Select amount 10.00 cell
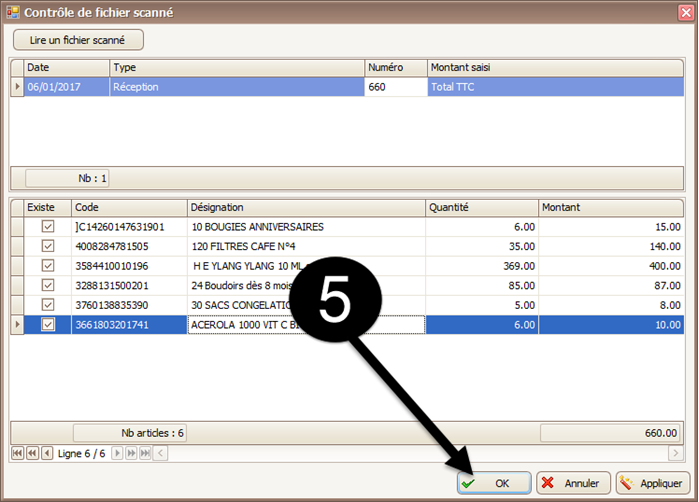The height and width of the screenshot is (502, 699). tap(611, 325)
